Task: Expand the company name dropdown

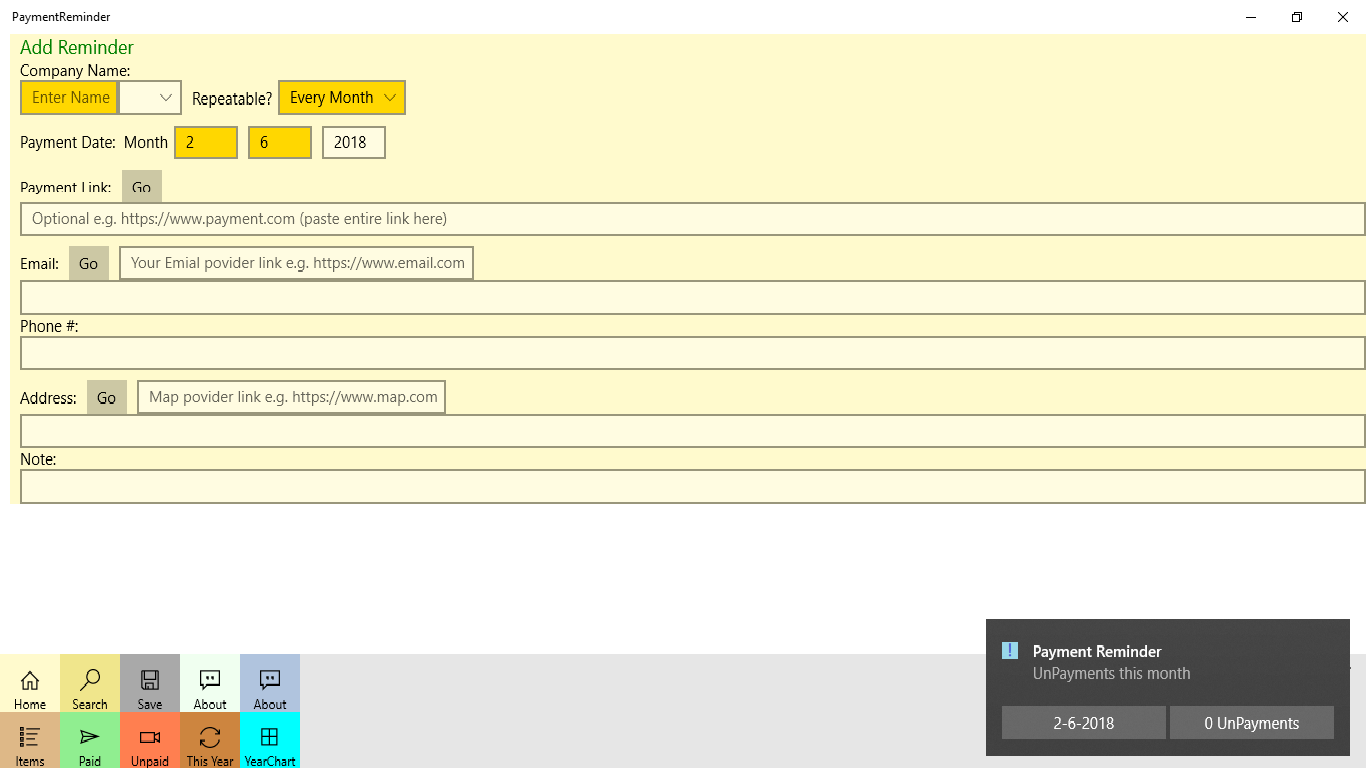Action: click(x=150, y=97)
